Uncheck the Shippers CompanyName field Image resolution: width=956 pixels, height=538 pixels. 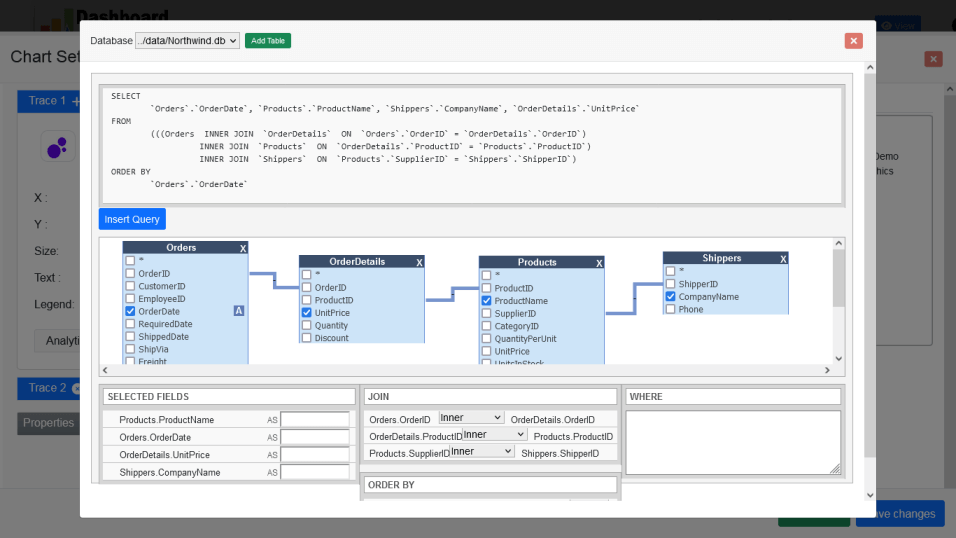(671, 296)
